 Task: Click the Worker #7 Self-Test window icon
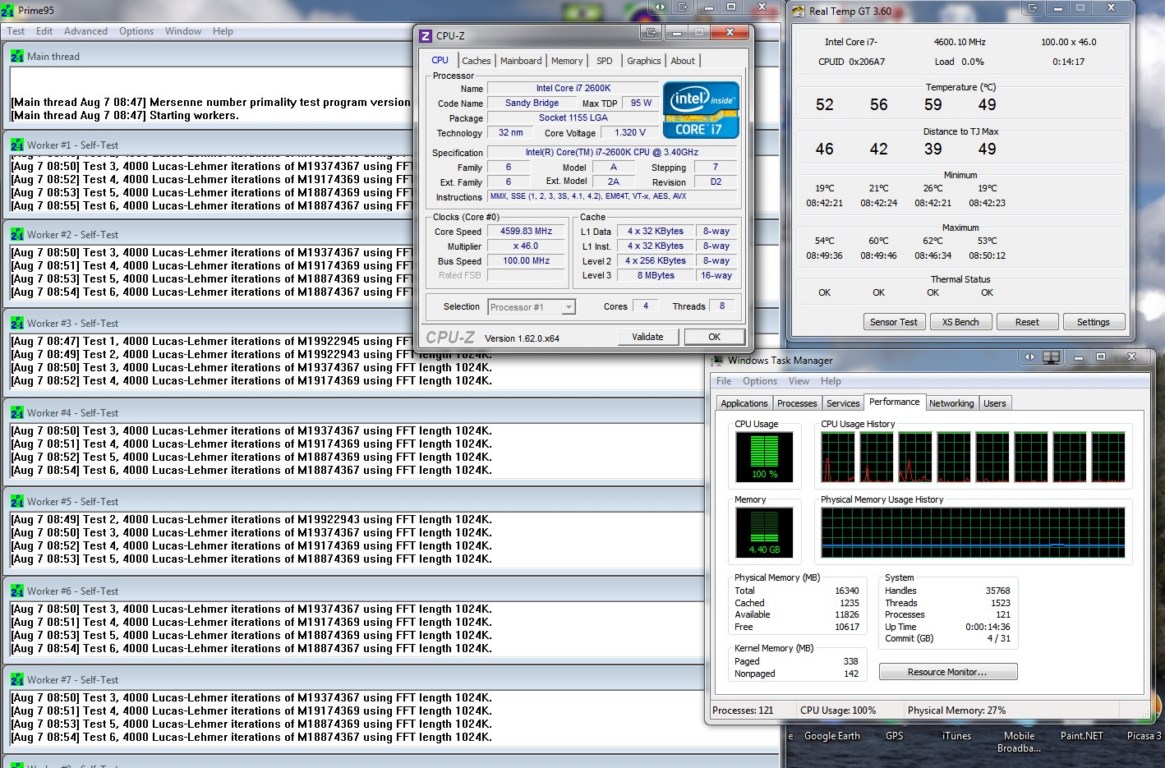[17, 680]
